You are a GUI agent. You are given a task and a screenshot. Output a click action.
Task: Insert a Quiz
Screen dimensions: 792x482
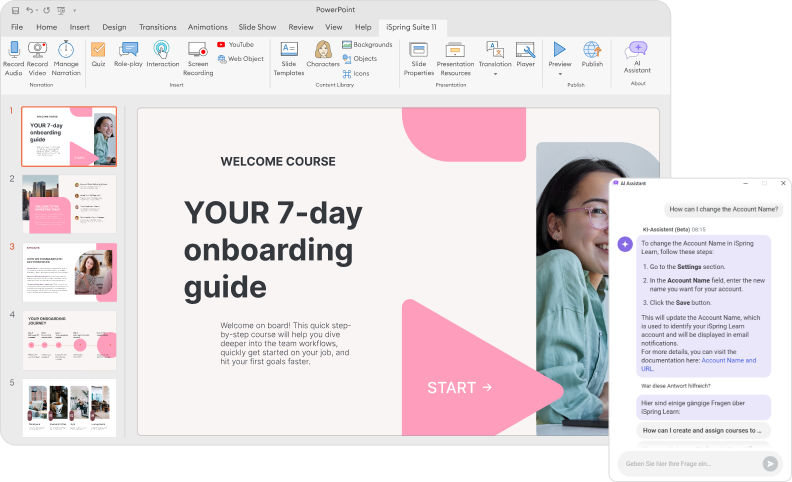[98, 55]
